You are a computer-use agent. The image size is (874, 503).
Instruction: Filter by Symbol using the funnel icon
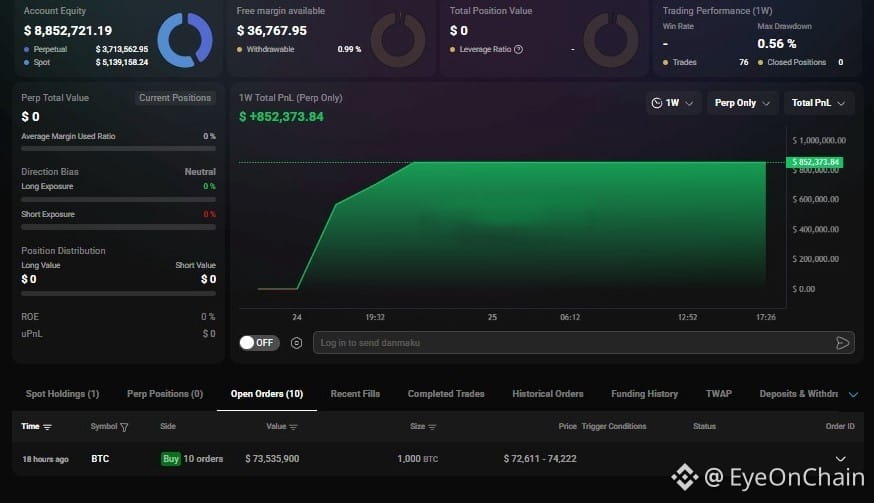(x=124, y=427)
